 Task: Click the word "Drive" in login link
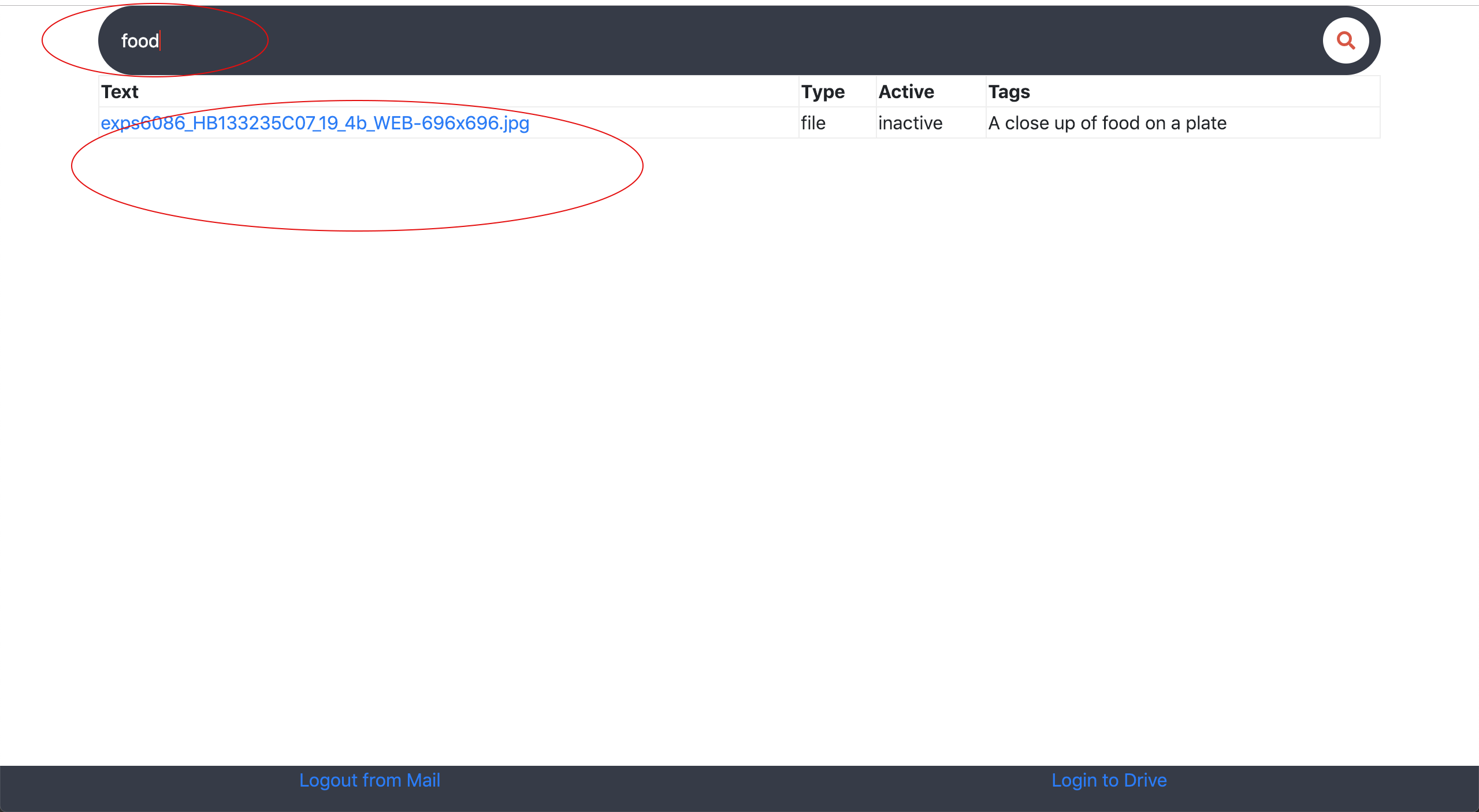click(1145, 780)
